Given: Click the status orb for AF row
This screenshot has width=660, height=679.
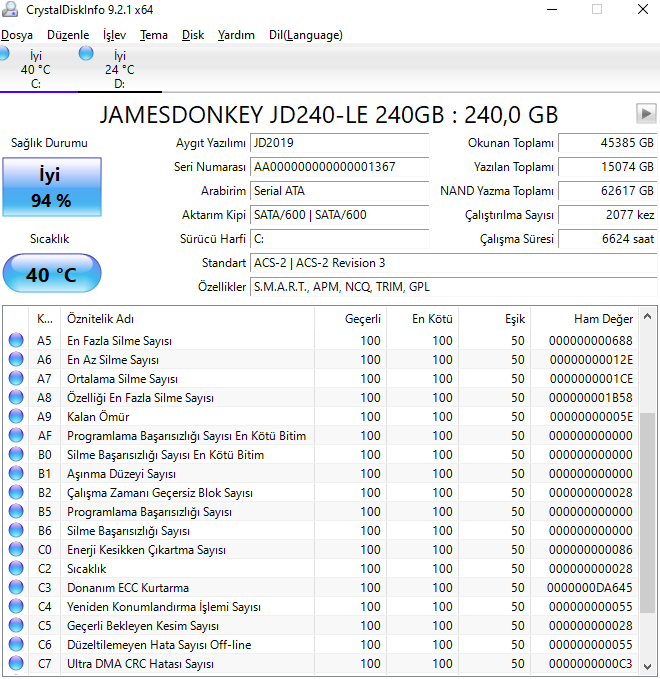Looking at the screenshot, I should coord(16,436).
